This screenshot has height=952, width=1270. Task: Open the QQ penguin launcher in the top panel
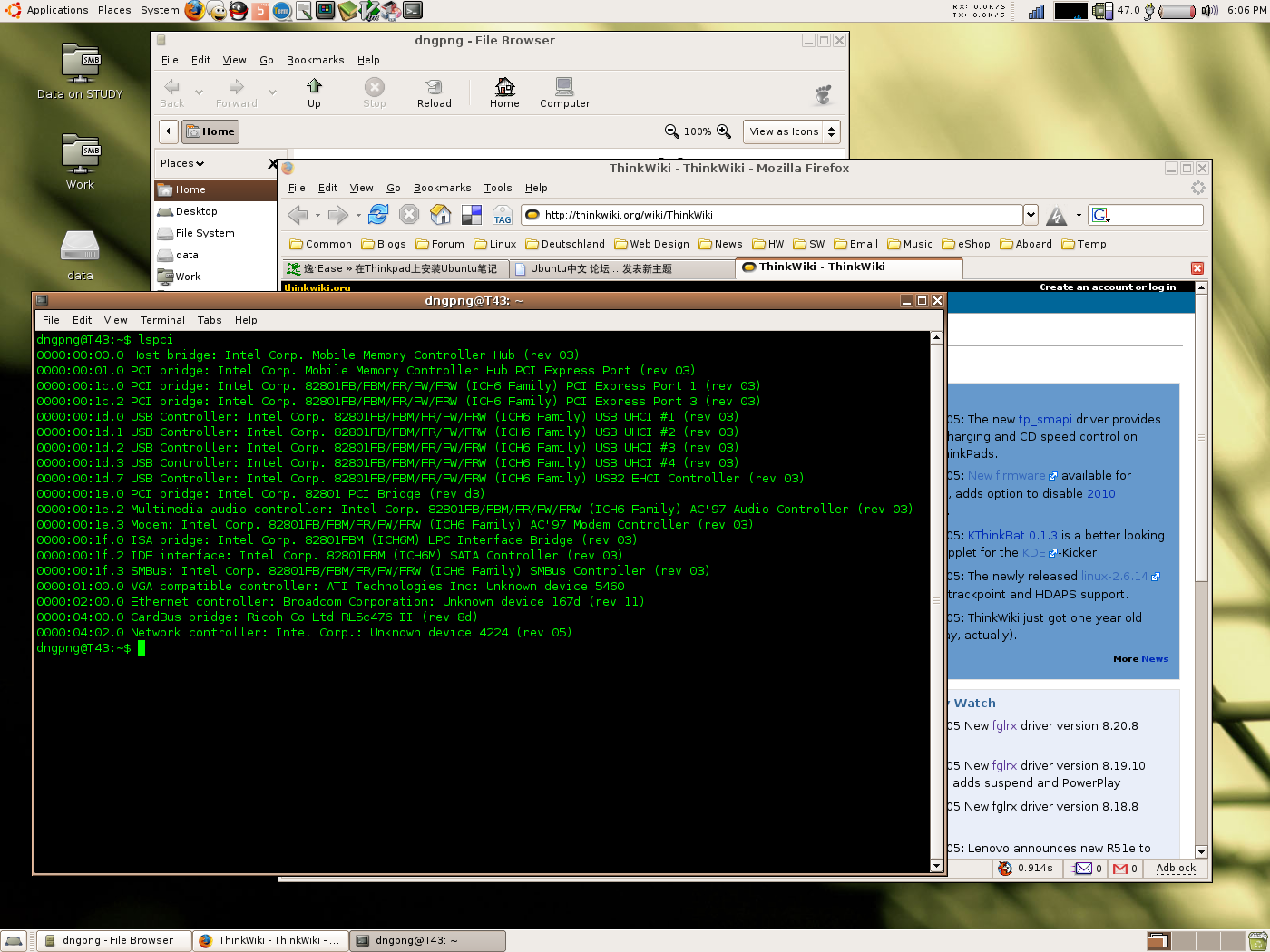(x=238, y=11)
